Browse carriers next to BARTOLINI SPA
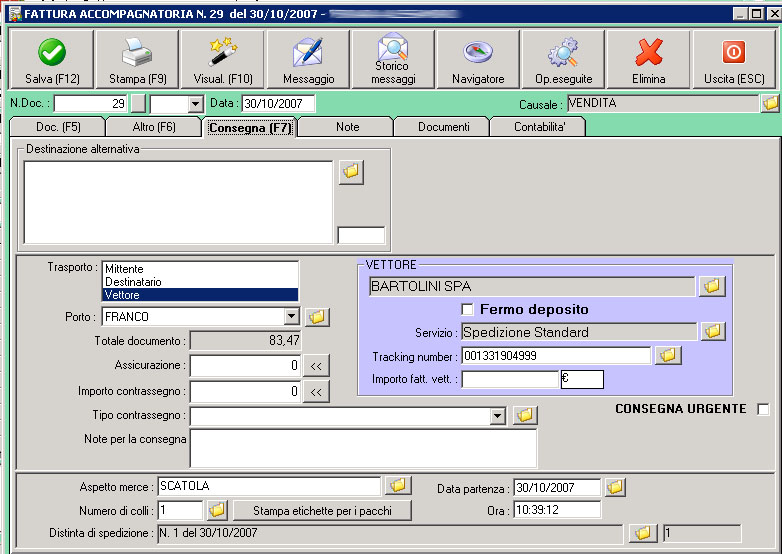This screenshot has height=554, width=782. pos(712,286)
